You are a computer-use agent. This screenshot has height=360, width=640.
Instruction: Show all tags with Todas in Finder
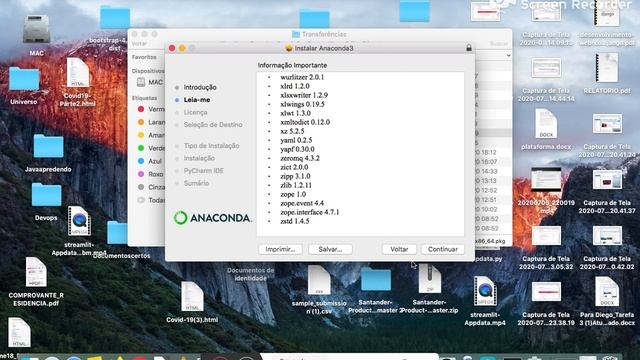pos(151,200)
